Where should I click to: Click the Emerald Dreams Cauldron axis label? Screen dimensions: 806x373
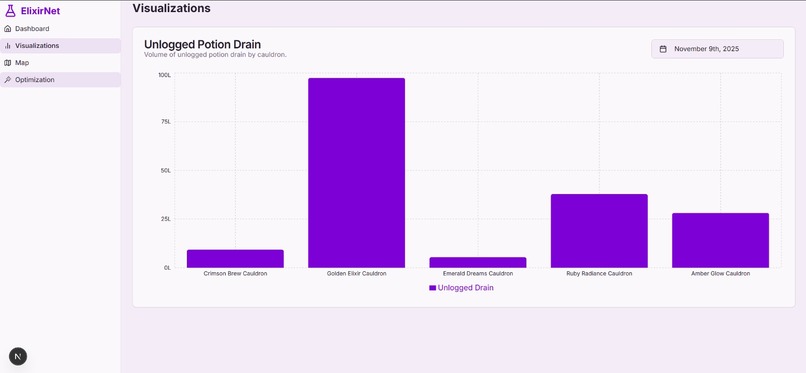[478, 274]
